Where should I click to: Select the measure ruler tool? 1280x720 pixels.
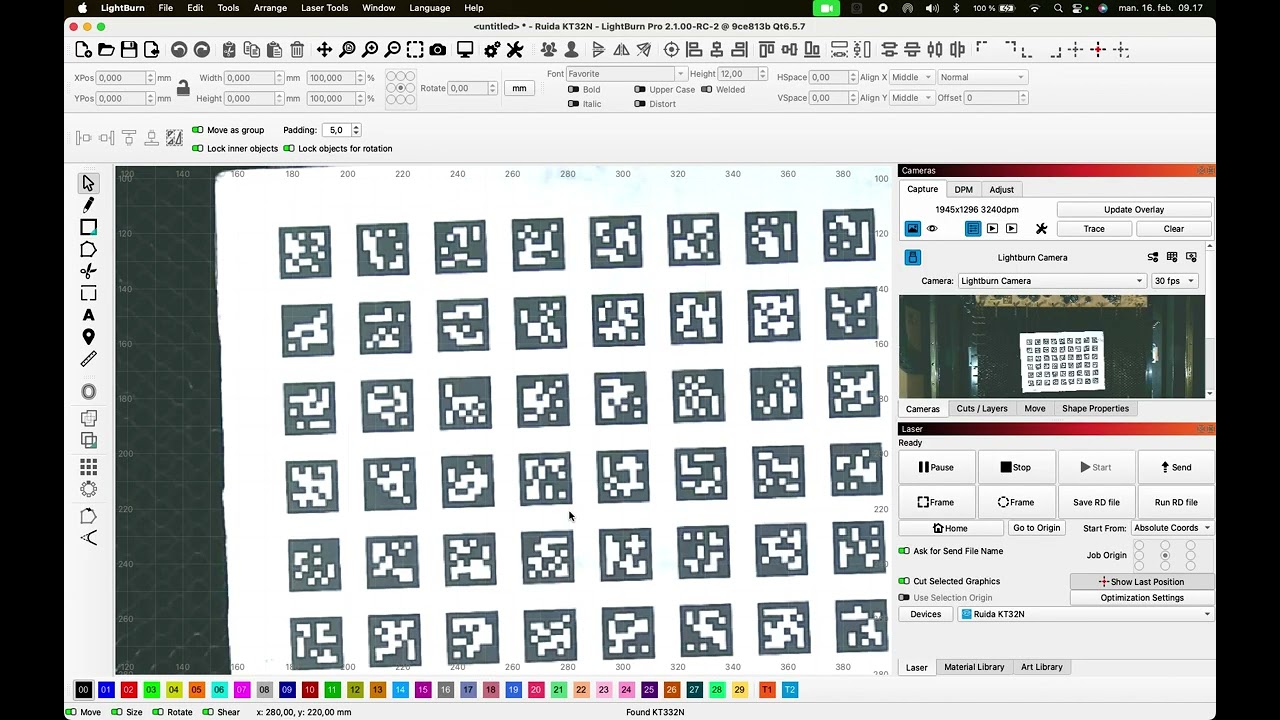(x=88, y=359)
